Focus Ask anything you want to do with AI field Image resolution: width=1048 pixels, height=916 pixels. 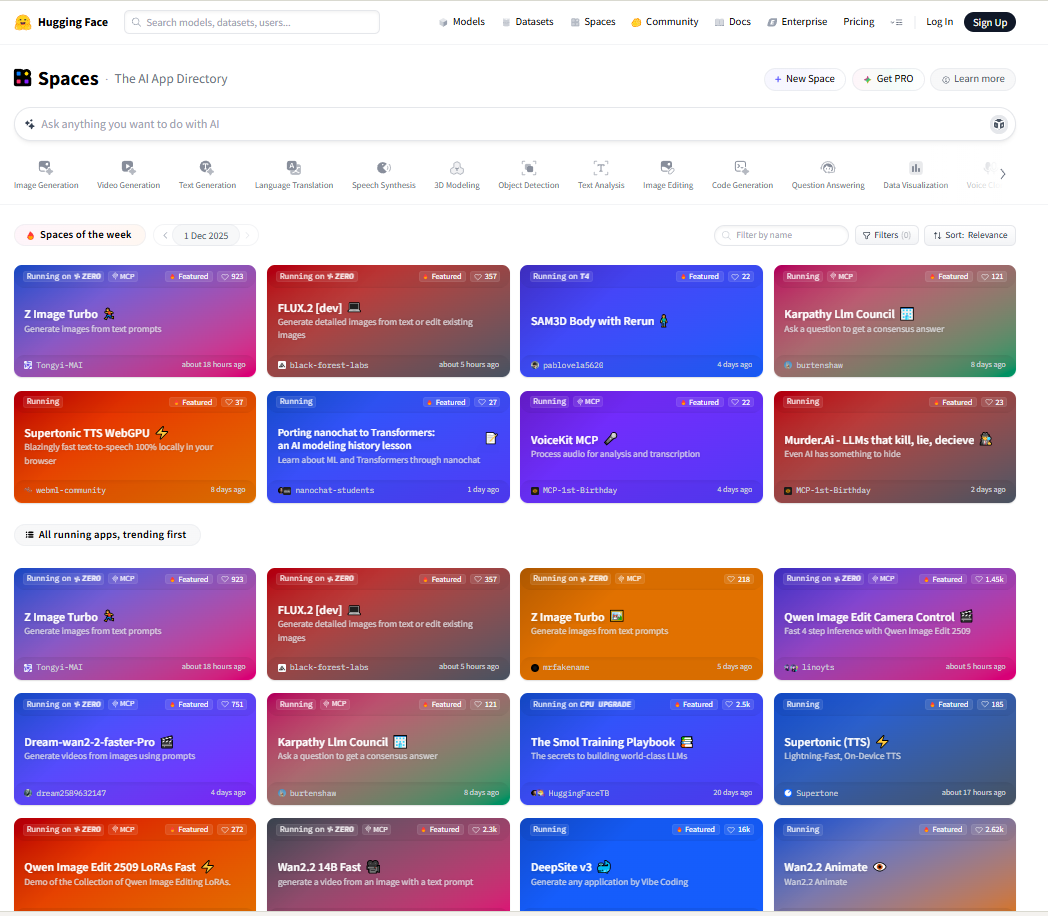pos(515,124)
